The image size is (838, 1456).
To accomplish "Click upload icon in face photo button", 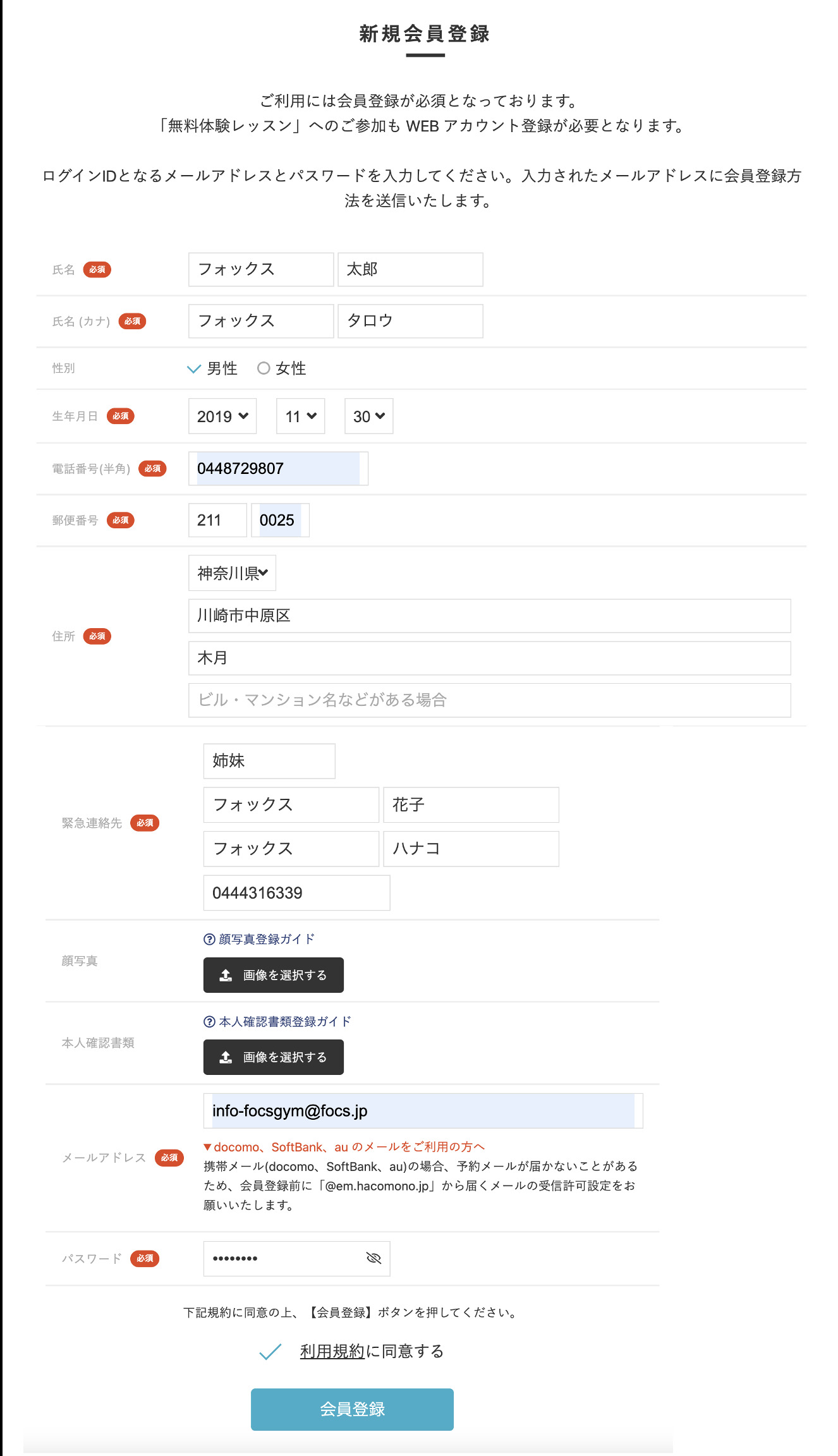I will tap(226, 976).
